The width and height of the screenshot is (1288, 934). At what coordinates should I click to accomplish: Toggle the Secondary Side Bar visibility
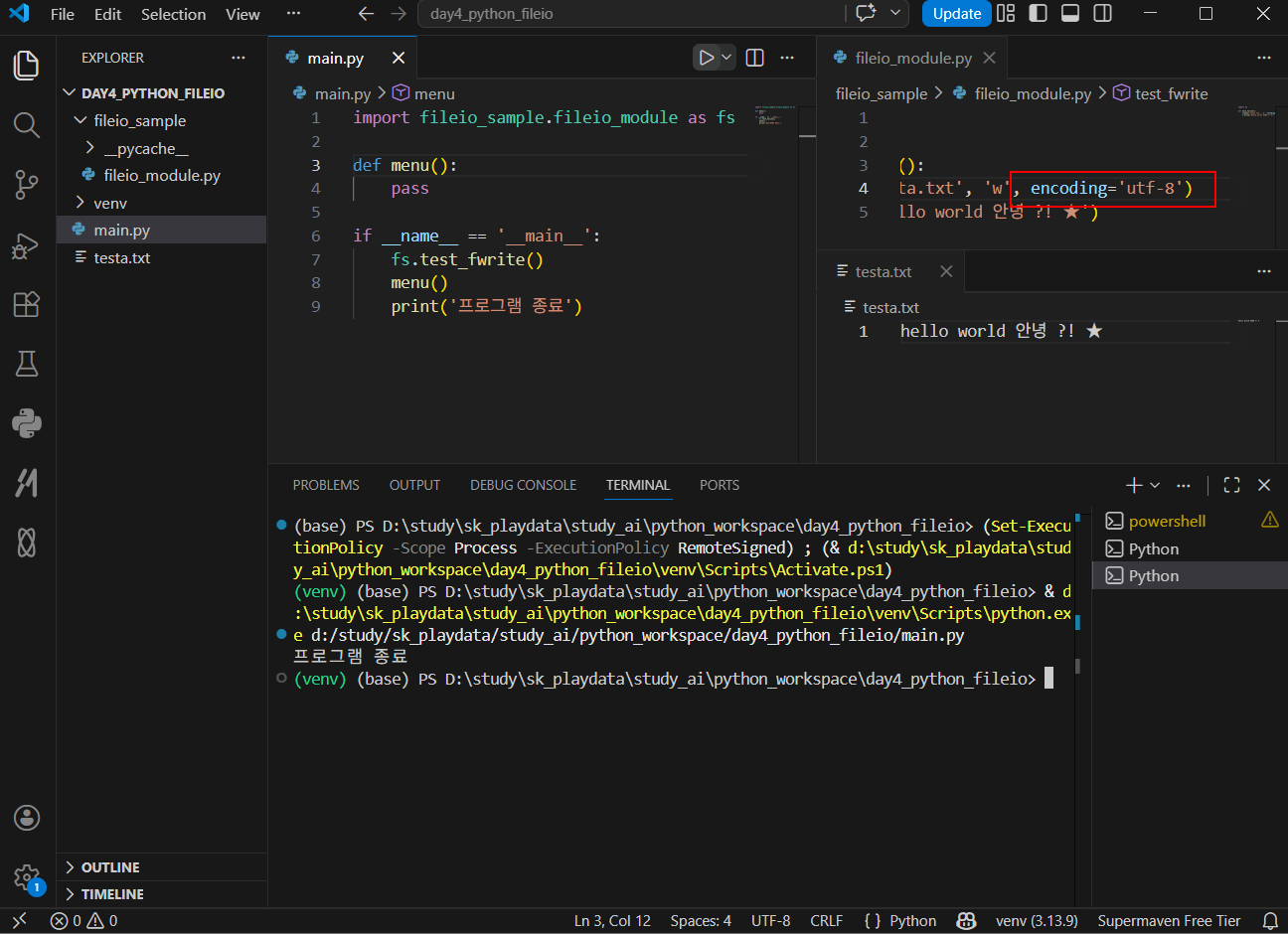[x=1102, y=14]
